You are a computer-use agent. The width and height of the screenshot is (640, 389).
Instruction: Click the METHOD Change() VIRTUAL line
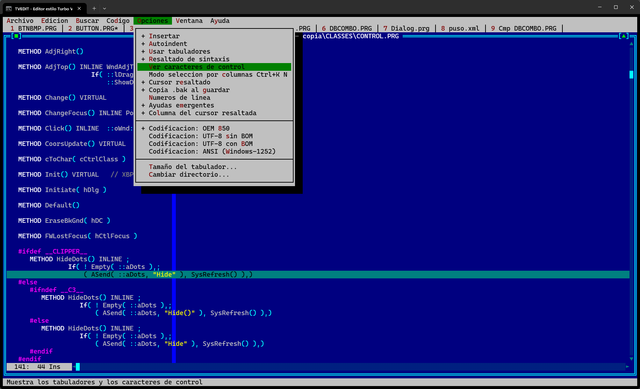tap(62, 98)
